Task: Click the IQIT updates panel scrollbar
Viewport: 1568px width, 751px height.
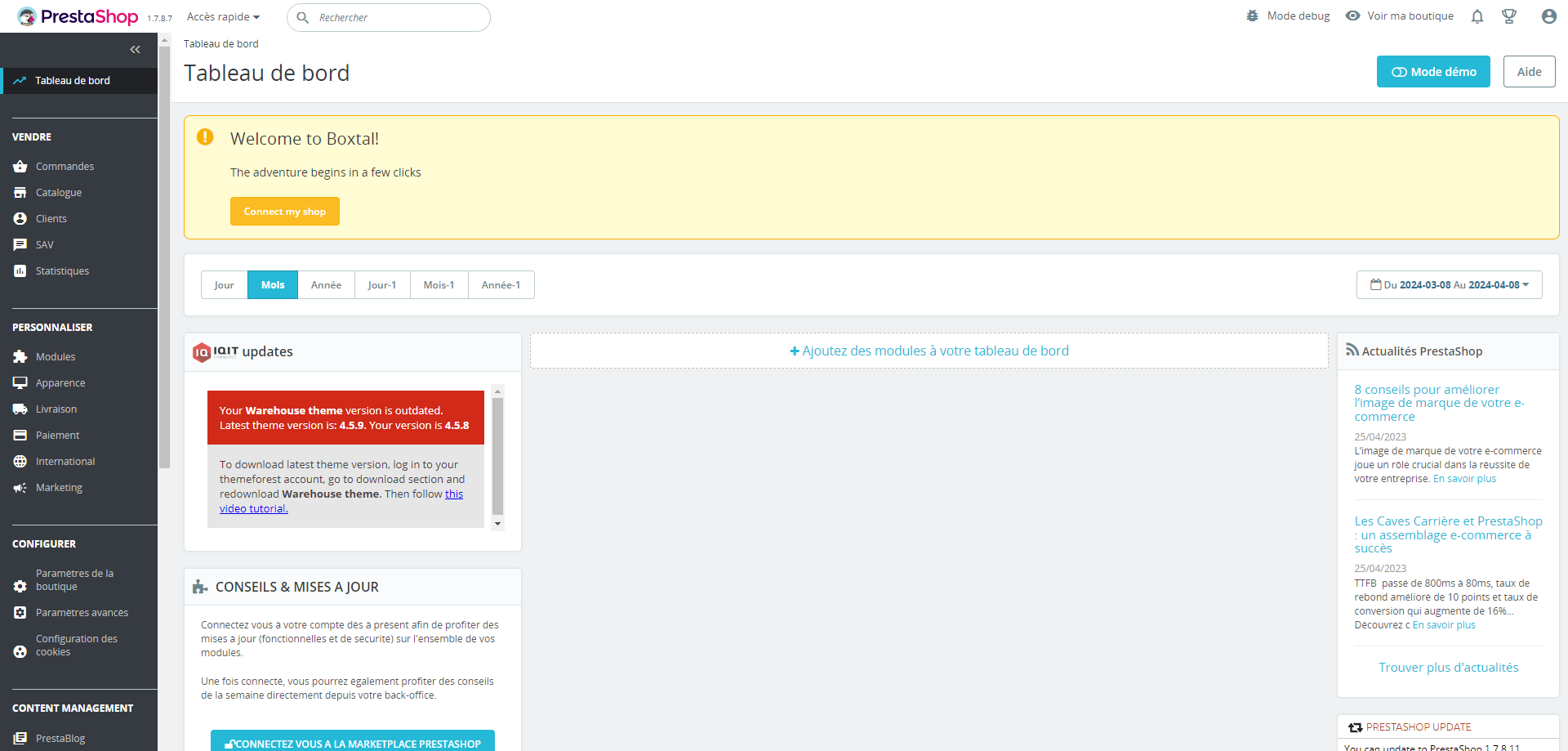Action: pos(498,456)
